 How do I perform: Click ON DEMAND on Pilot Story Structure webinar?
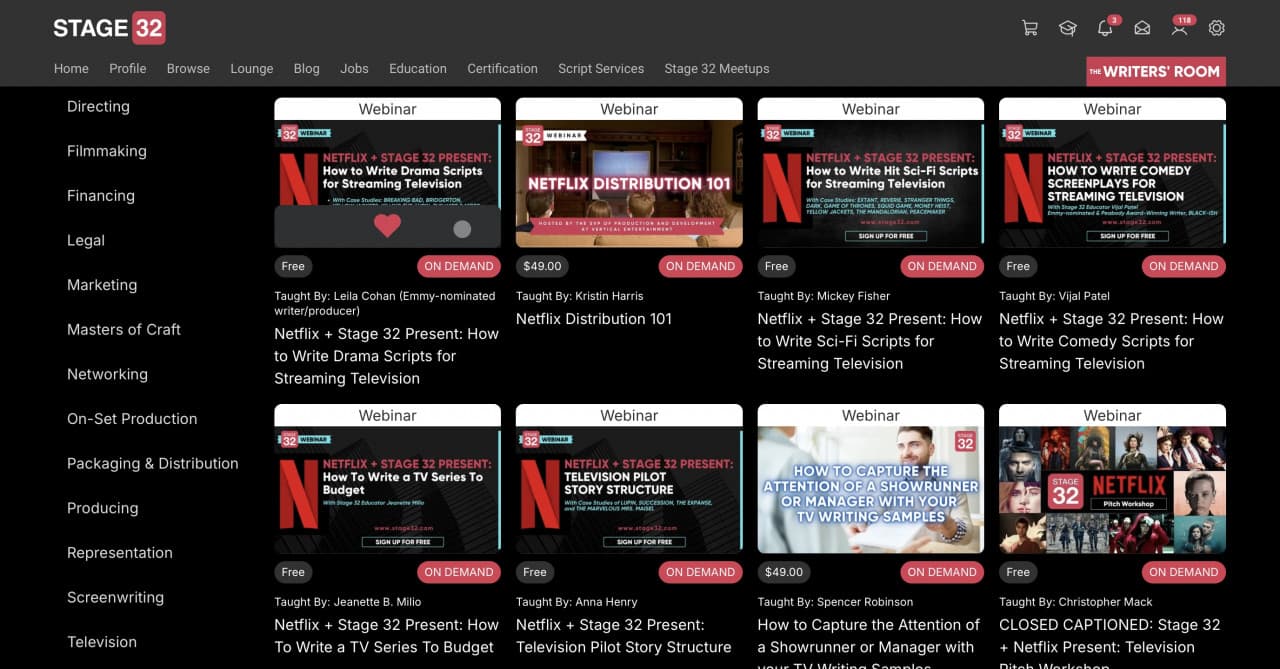[x=701, y=572]
